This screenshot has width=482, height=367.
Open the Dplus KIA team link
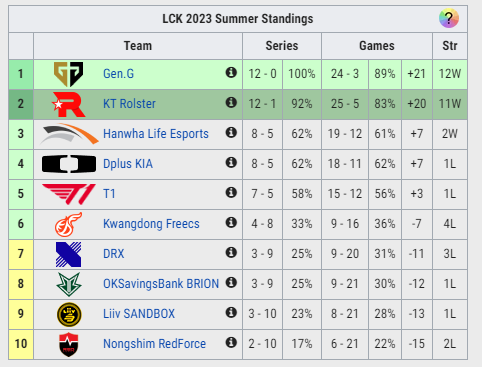(x=128, y=164)
